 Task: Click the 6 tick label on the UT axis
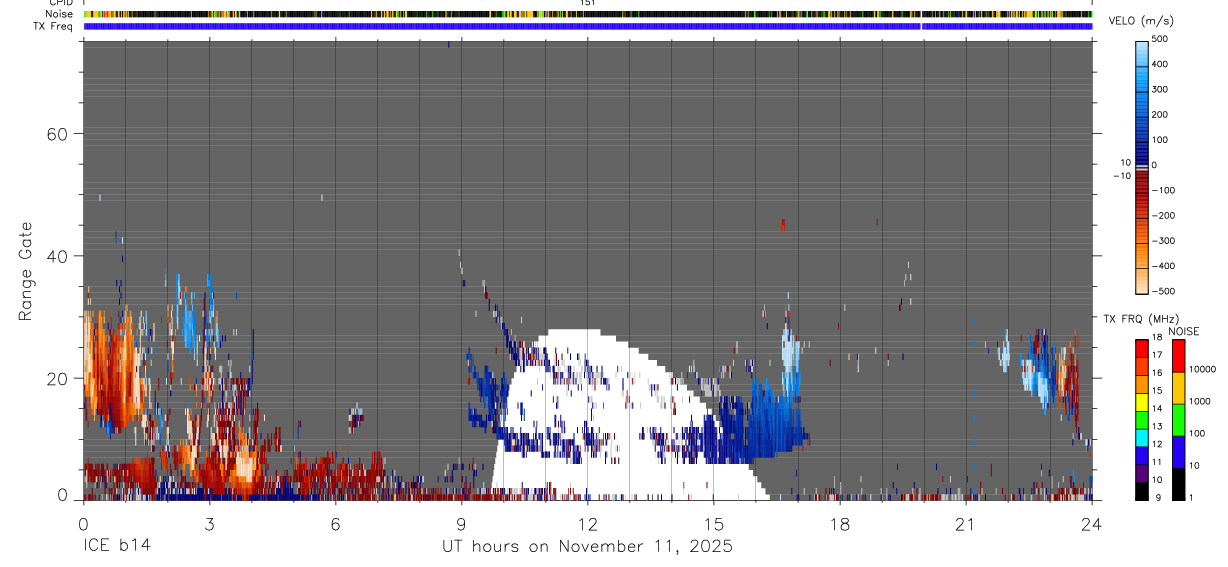(335, 523)
